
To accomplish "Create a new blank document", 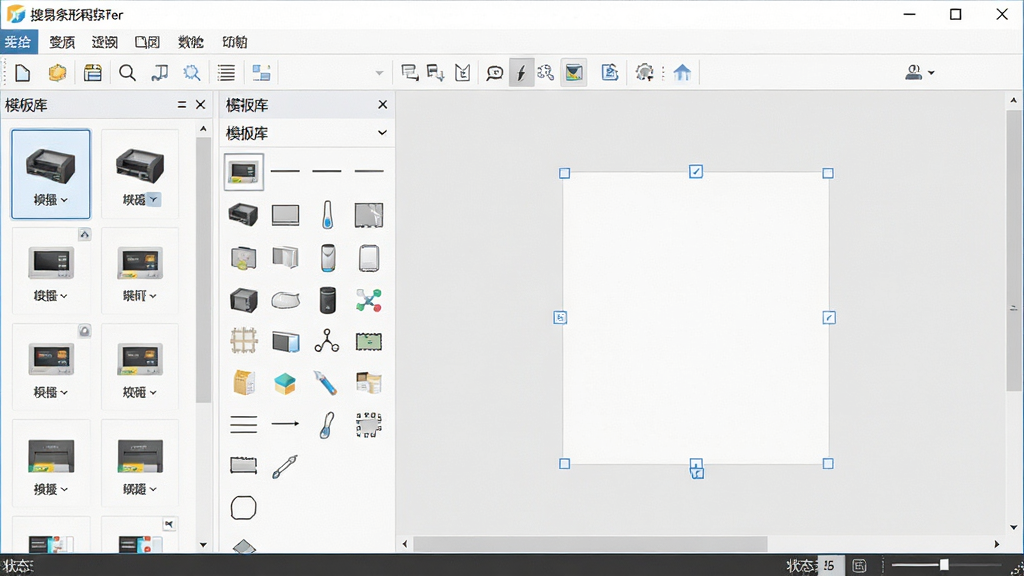I will click(x=23, y=72).
